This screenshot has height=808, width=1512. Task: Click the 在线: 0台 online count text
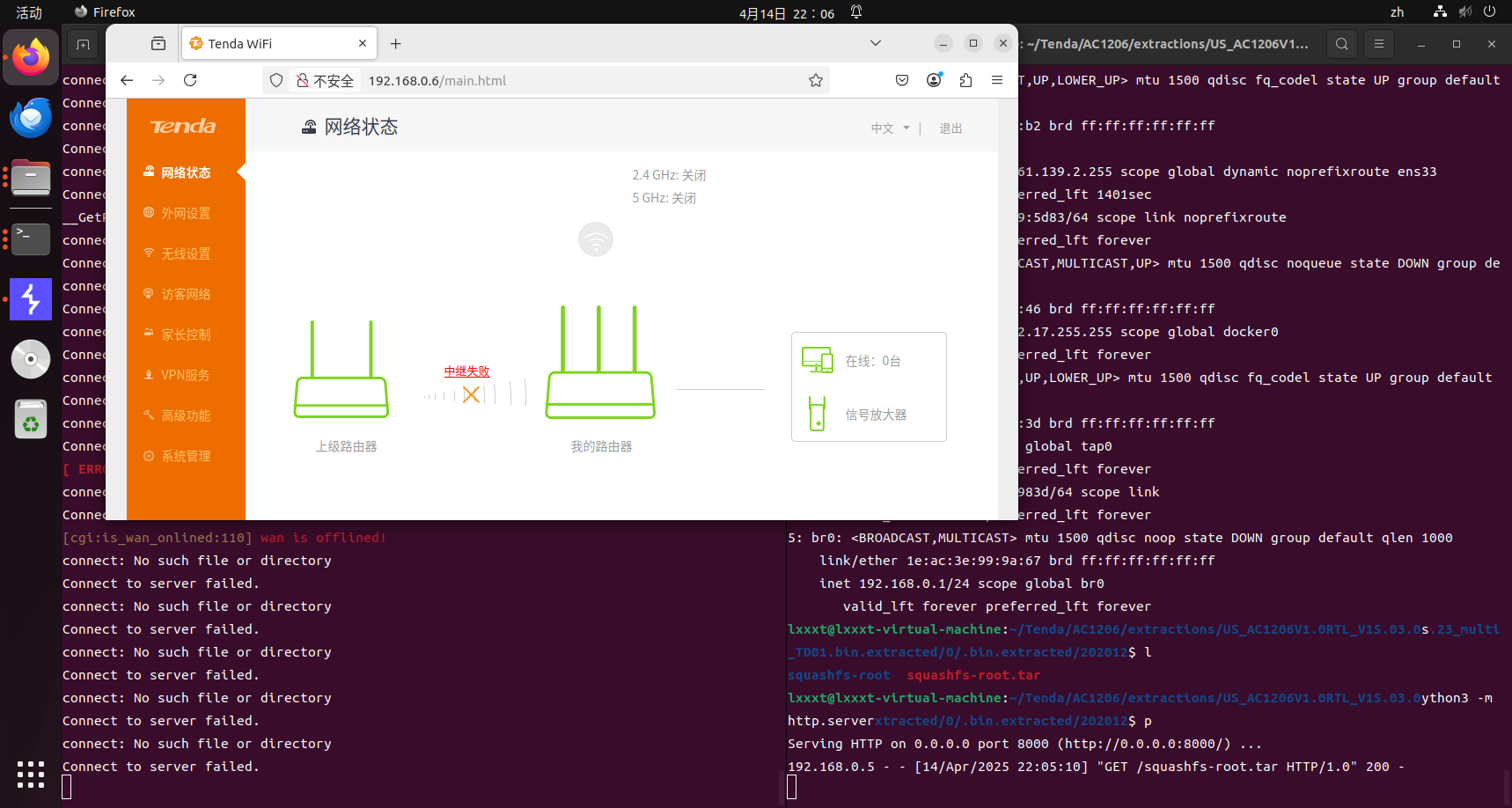click(x=873, y=361)
